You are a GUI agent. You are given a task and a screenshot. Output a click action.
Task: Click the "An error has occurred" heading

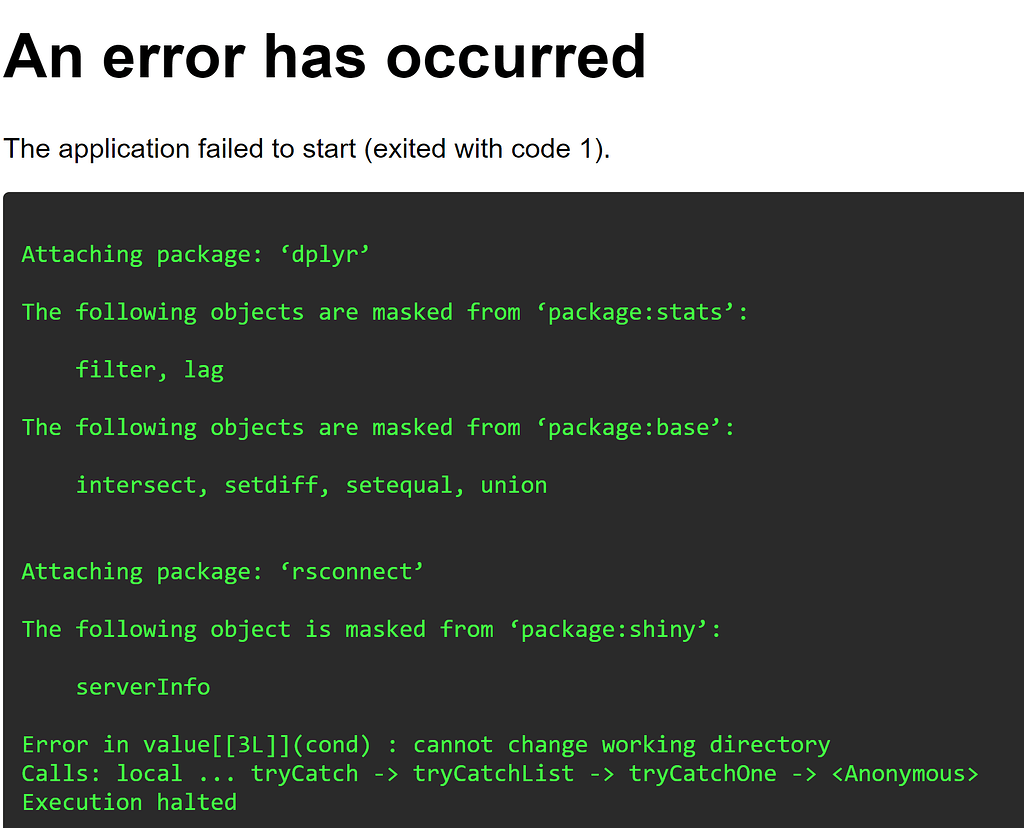point(325,56)
